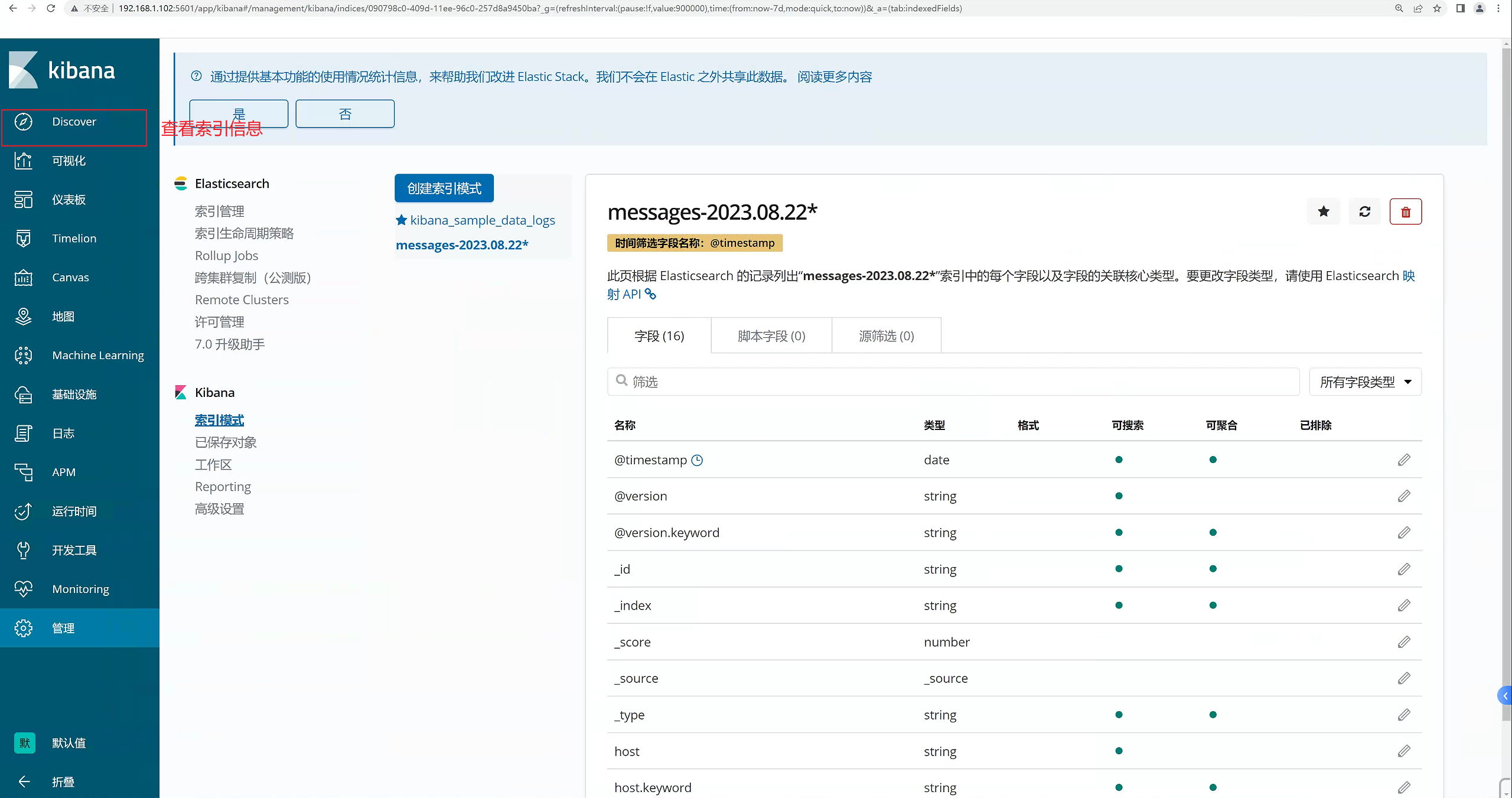Switch to 脚本字段 (0) tab

[771, 336]
